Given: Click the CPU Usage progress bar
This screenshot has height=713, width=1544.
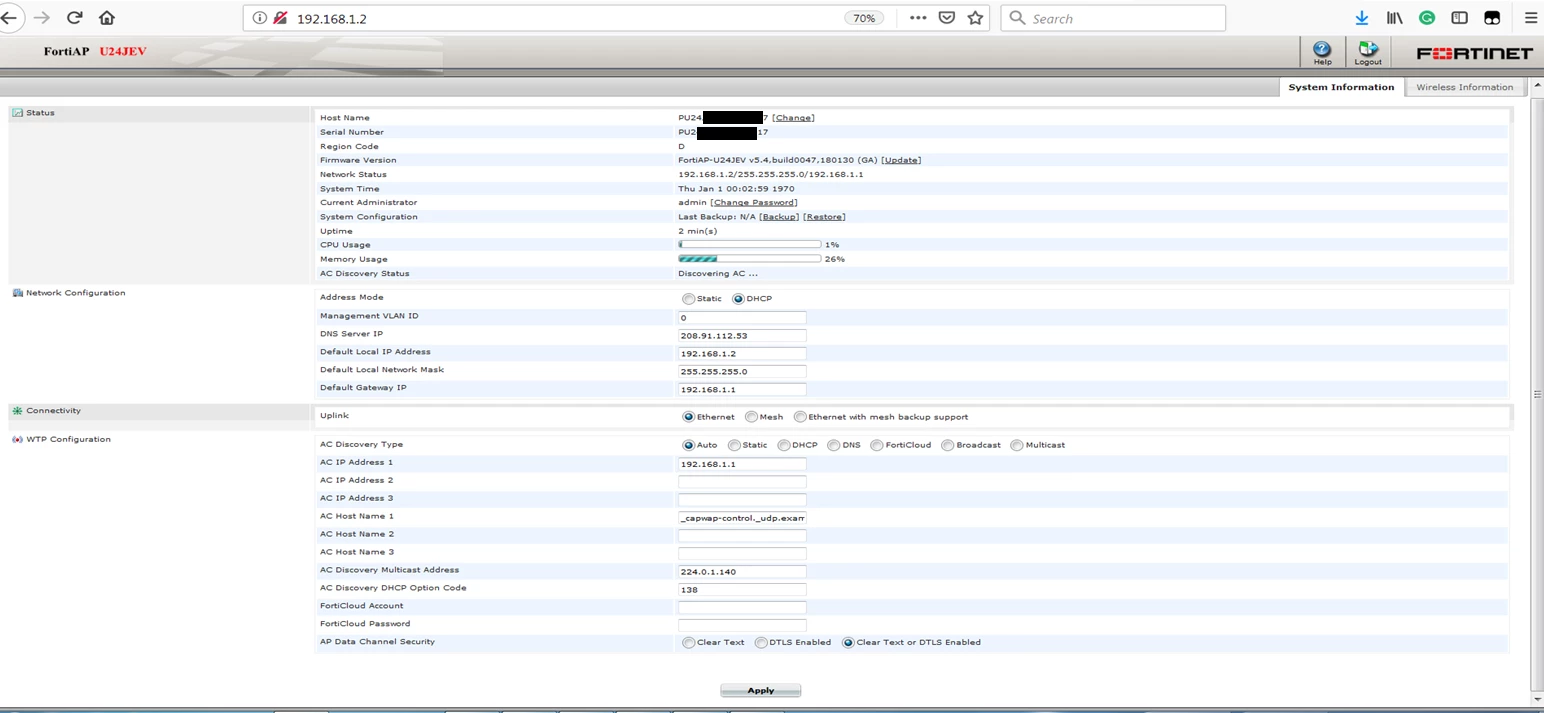Looking at the screenshot, I should (x=749, y=244).
